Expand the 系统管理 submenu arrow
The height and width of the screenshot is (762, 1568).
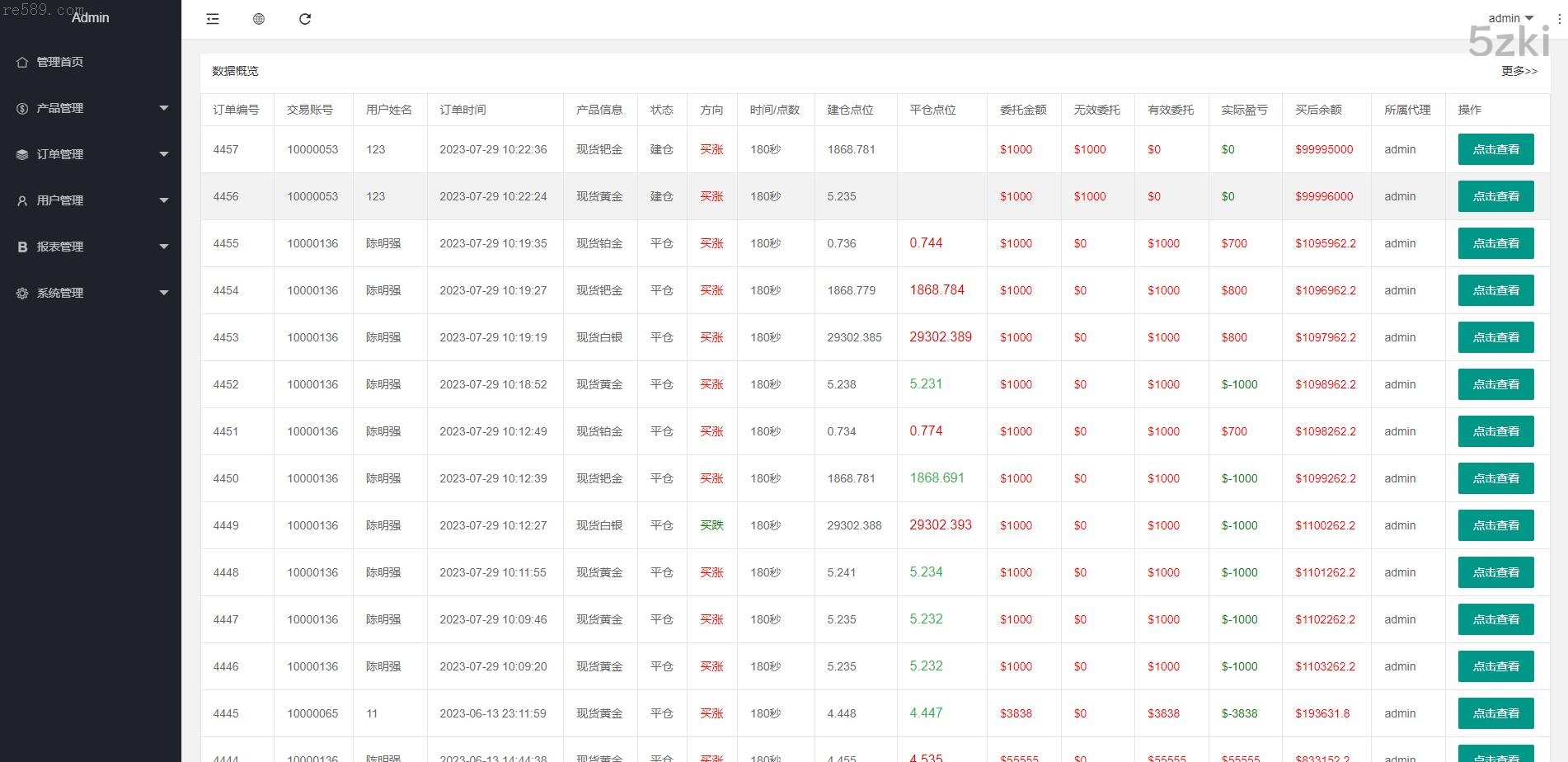click(163, 293)
